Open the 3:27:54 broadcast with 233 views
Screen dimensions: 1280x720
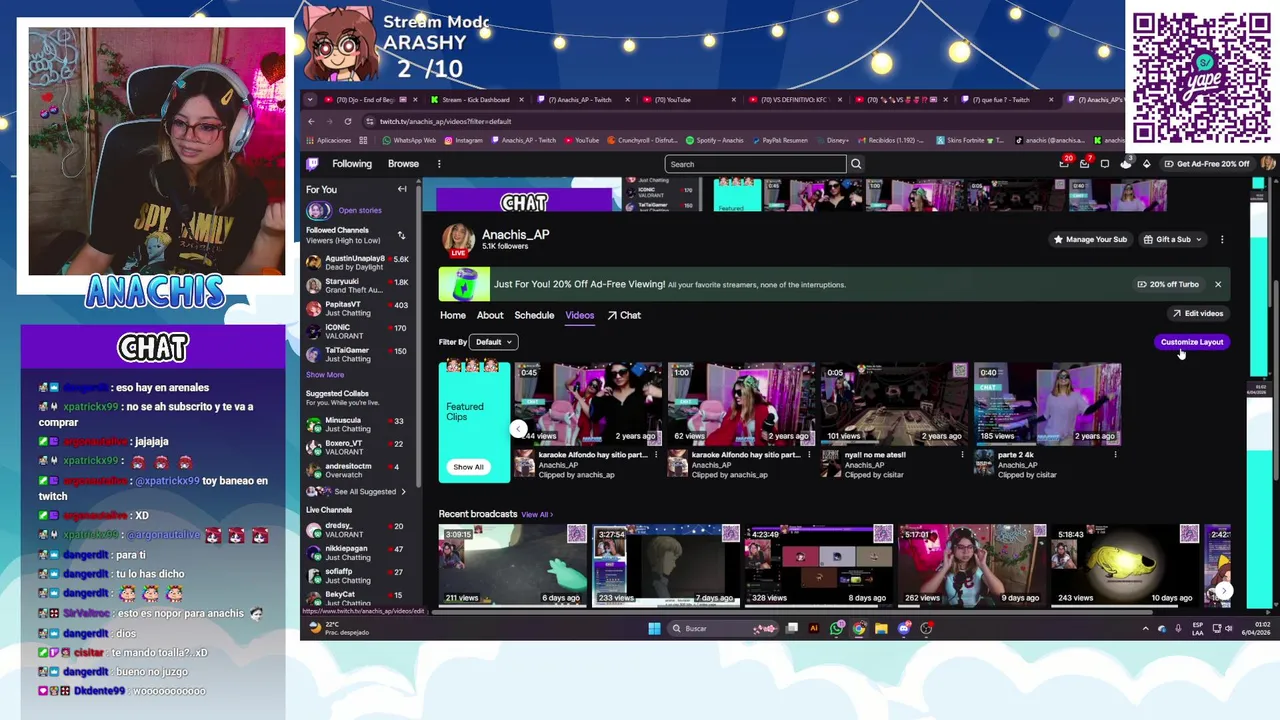666,565
